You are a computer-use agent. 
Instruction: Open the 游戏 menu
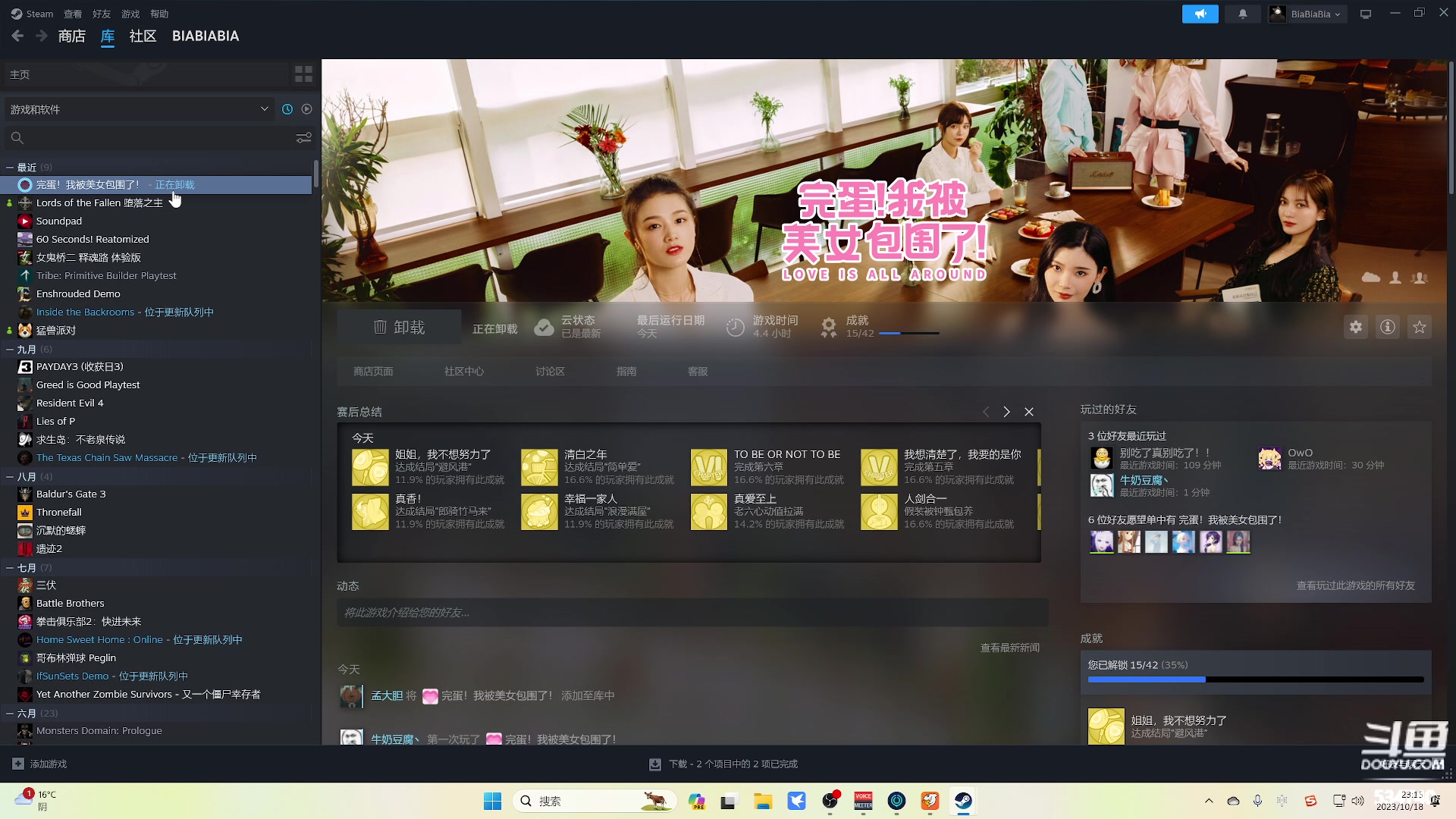[x=130, y=14]
